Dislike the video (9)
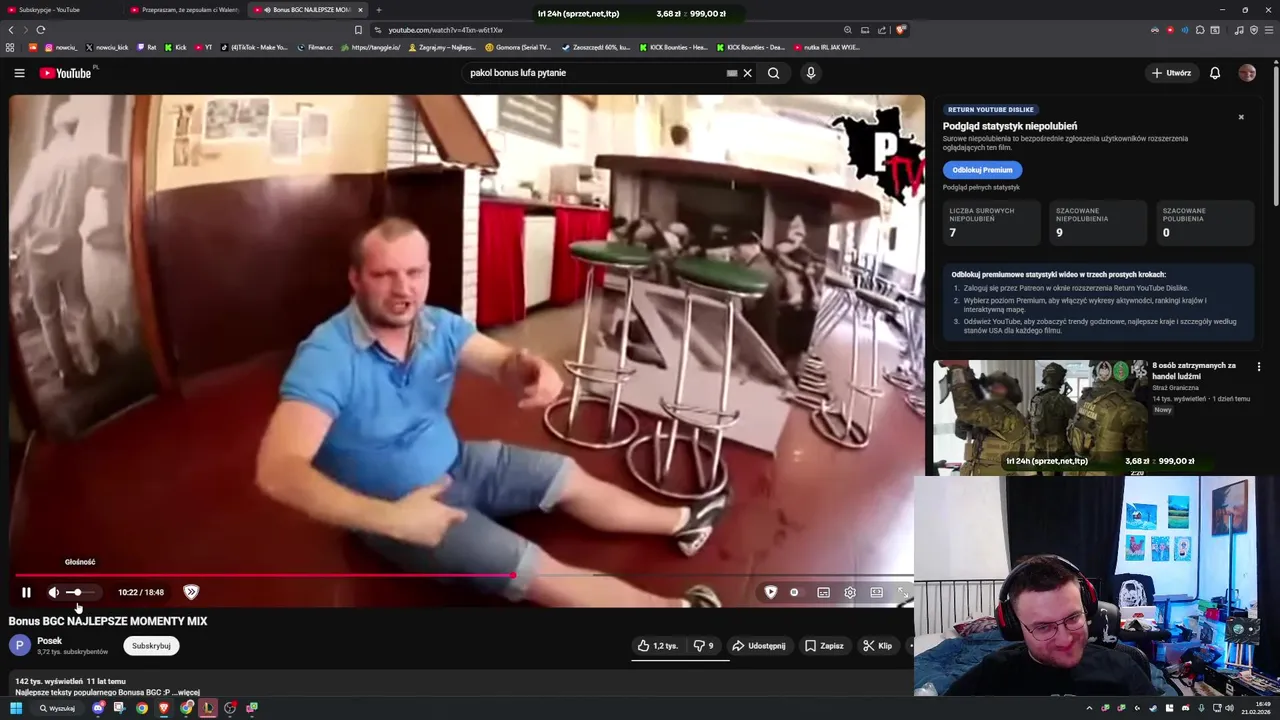This screenshot has width=1280, height=720. click(704, 646)
